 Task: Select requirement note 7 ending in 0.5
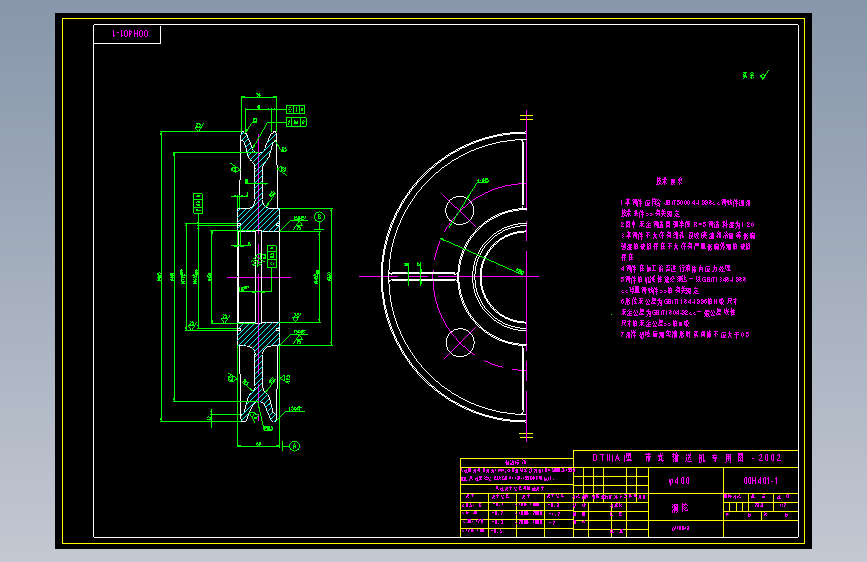pos(685,335)
